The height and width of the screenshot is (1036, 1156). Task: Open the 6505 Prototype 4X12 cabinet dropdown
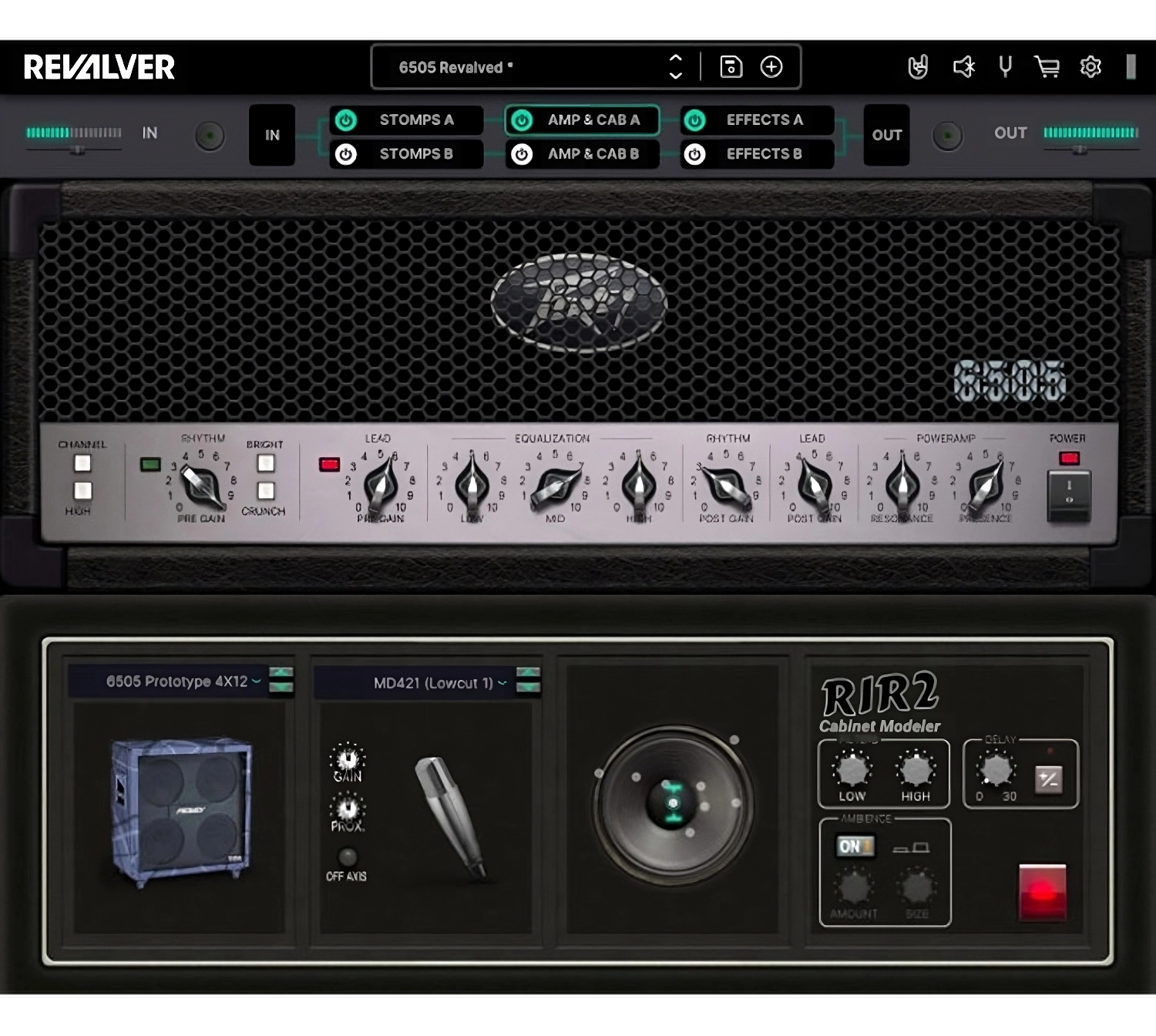pyautogui.click(x=170, y=681)
